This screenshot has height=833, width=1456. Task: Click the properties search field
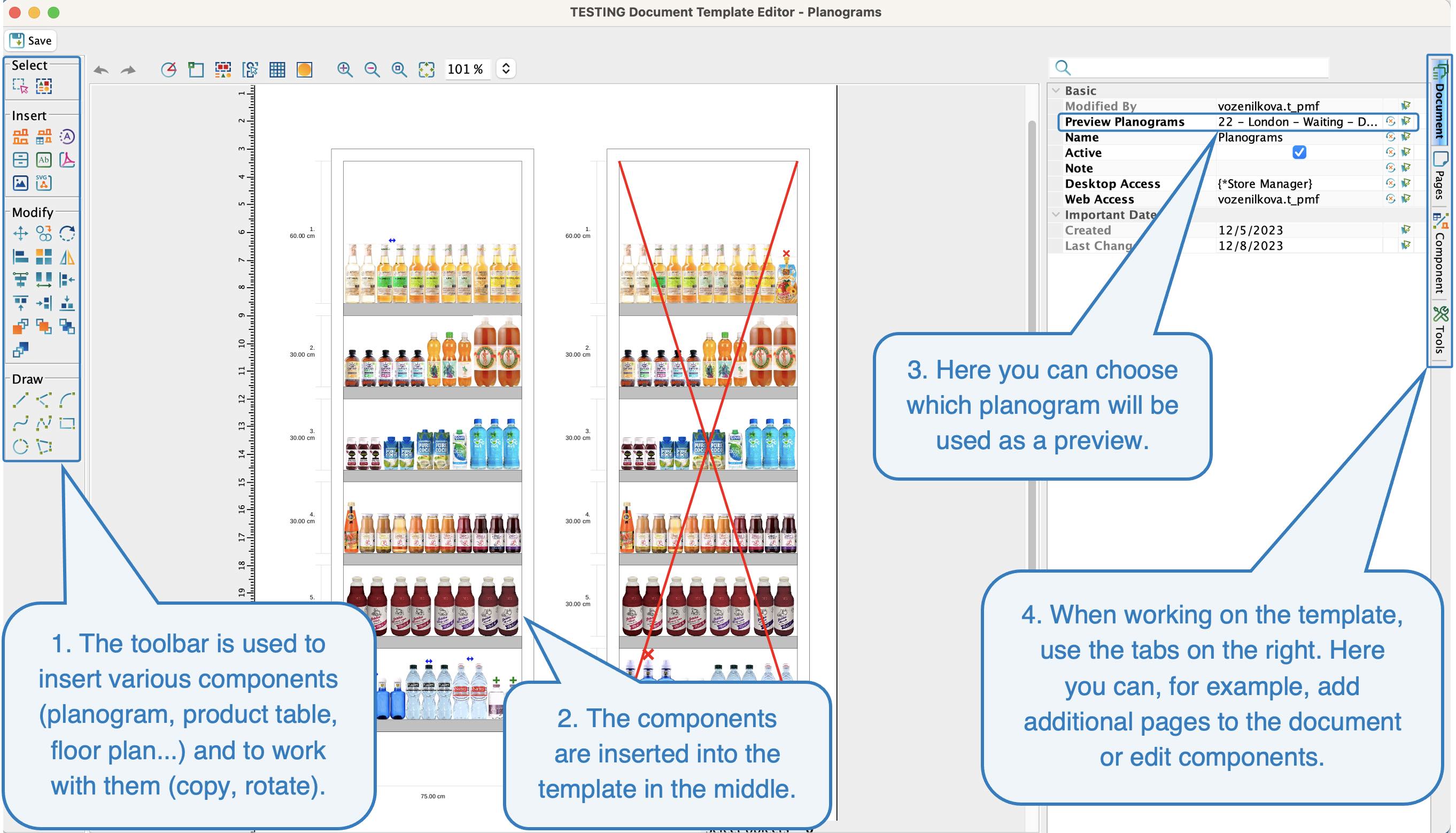(x=1189, y=67)
